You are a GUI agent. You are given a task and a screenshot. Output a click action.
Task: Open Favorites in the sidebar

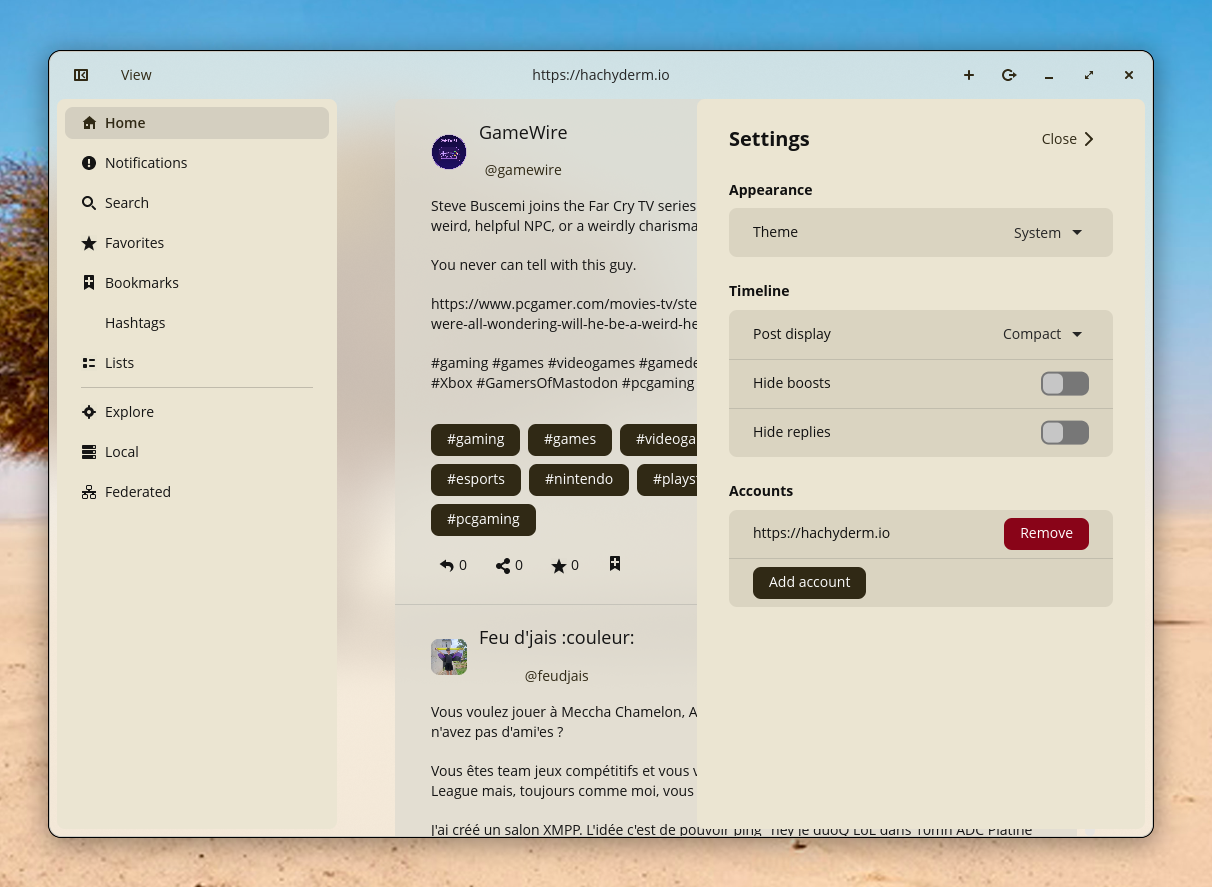tap(197, 243)
